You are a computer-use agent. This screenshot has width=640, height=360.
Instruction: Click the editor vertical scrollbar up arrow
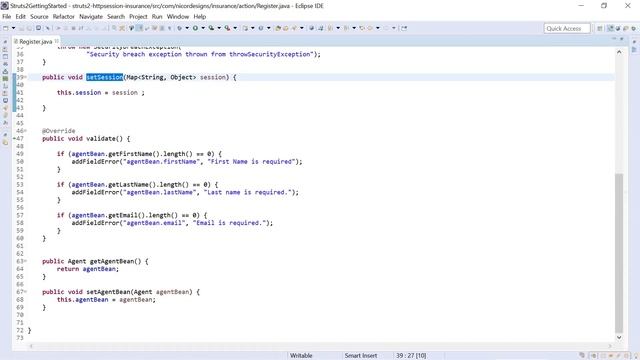[619, 52]
